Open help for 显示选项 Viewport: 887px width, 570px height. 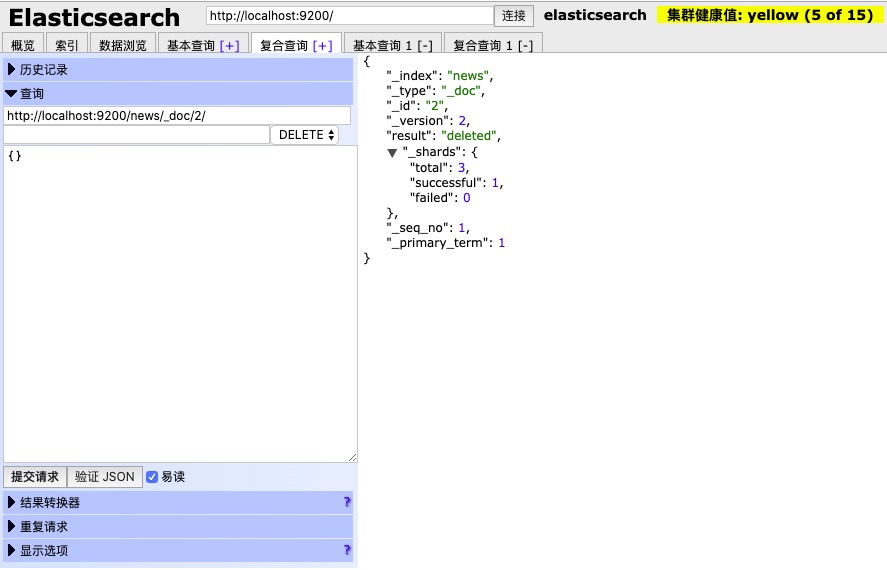[347, 550]
